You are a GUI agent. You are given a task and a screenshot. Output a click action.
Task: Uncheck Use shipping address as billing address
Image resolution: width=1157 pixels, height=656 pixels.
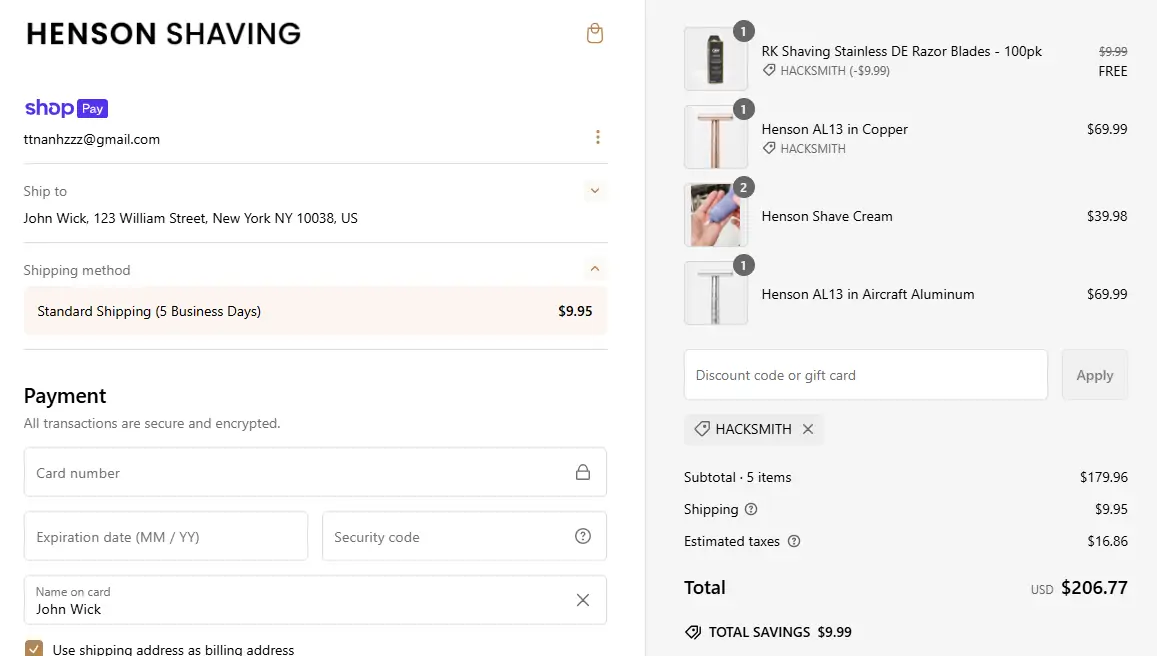(34, 648)
